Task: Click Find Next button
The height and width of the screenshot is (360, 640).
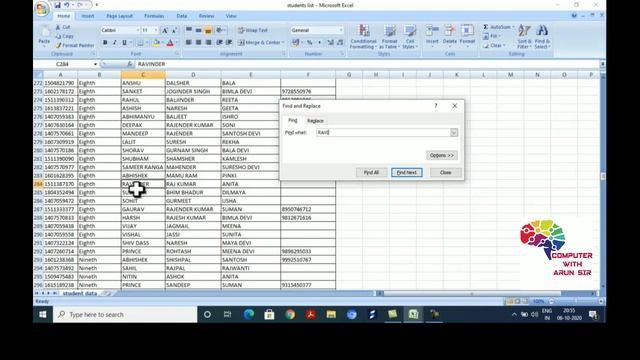Action: (407, 173)
